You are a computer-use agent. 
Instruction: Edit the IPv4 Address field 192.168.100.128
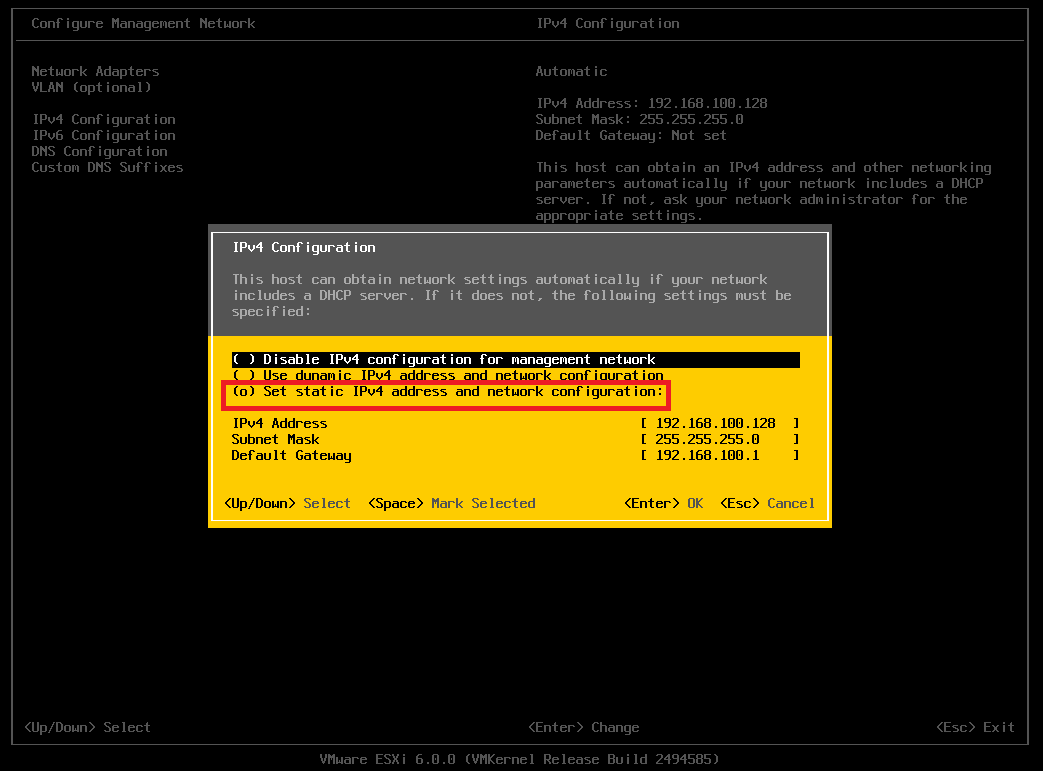(720, 423)
